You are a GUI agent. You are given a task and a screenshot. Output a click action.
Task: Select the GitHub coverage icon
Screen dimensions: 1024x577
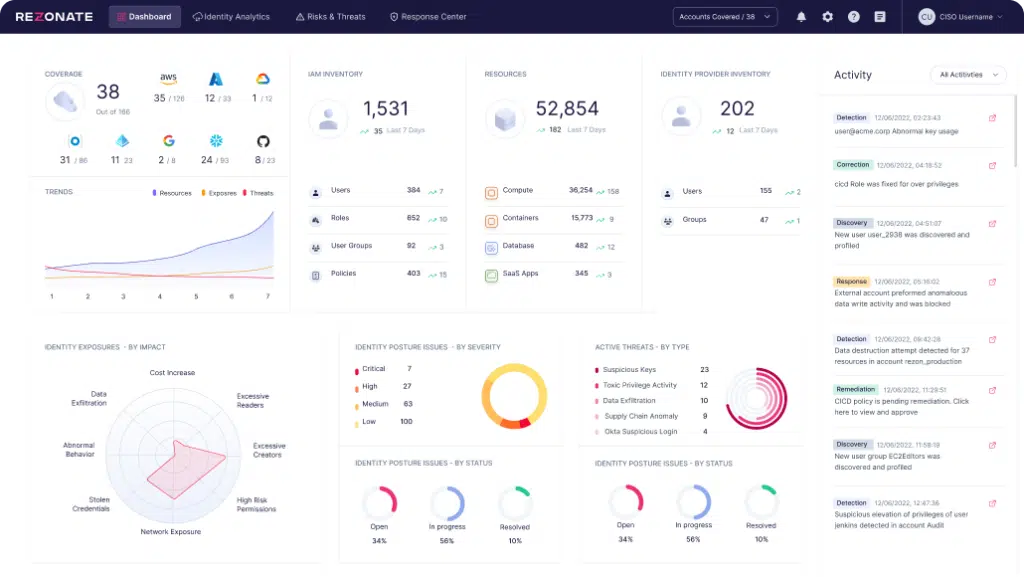263,141
